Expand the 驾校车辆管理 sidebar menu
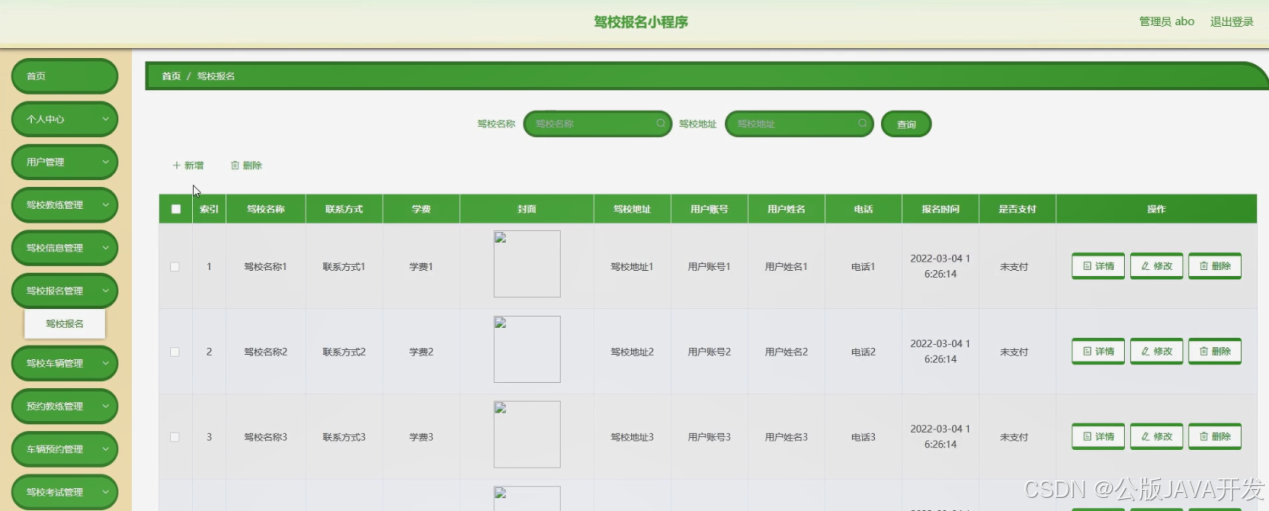Viewport: 1269px width, 511px height. [x=65, y=363]
